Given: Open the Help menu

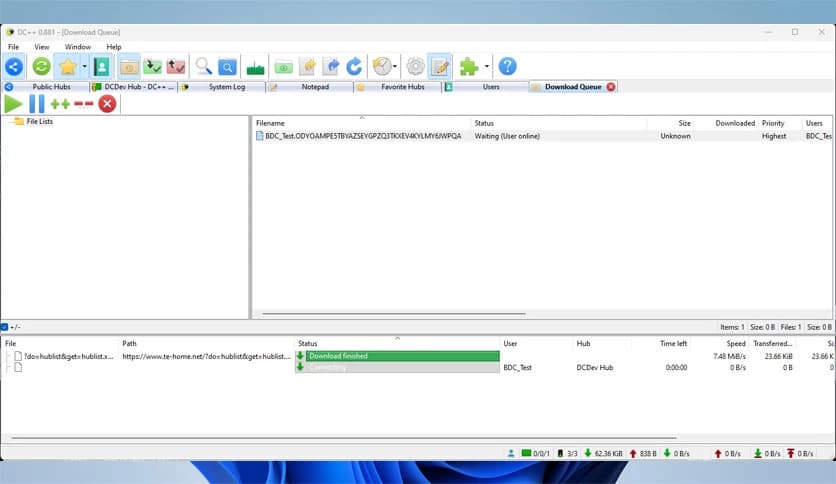Looking at the screenshot, I should 114,47.
